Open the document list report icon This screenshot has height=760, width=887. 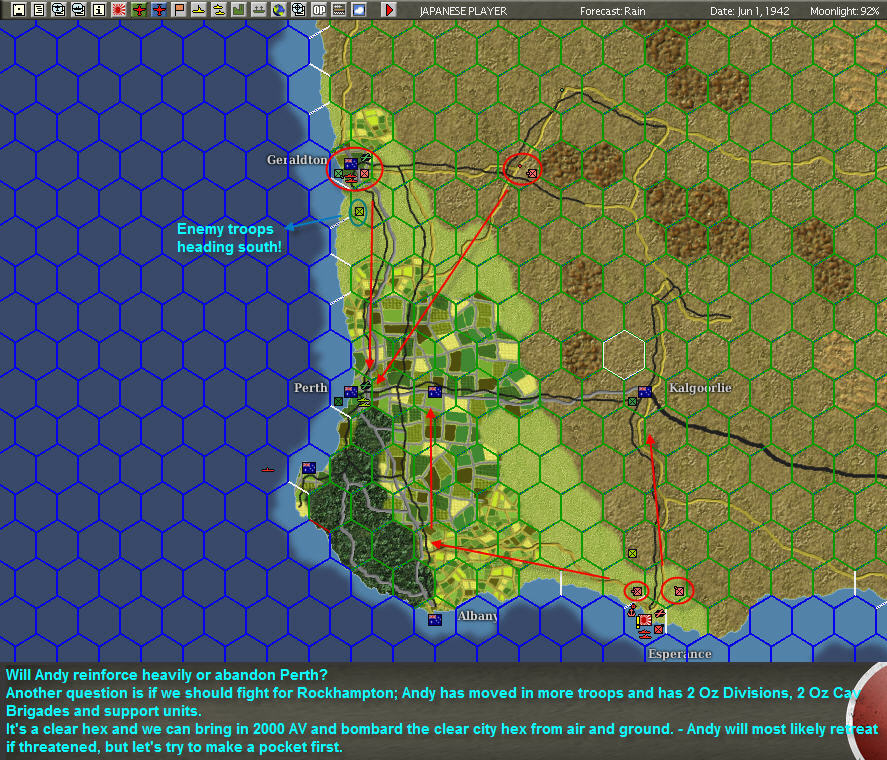pyautogui.click(x=38, y=10)
